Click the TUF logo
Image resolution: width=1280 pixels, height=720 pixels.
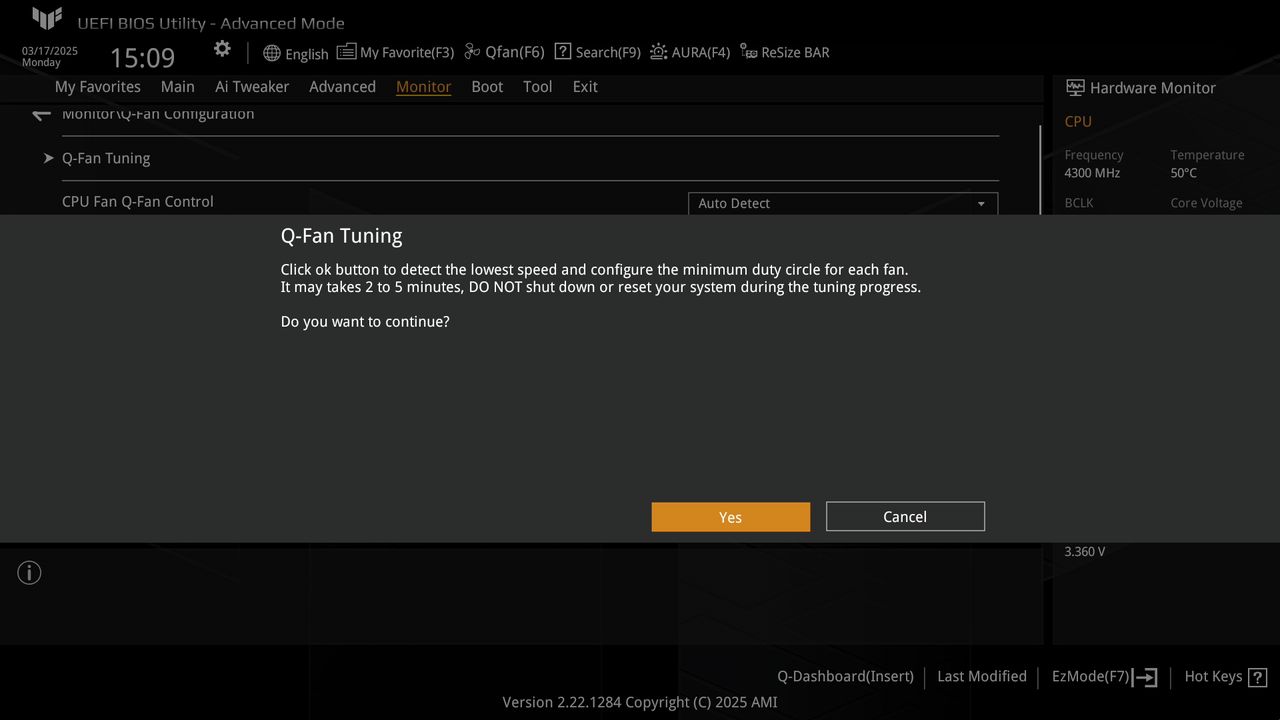[x=47, y=19]
